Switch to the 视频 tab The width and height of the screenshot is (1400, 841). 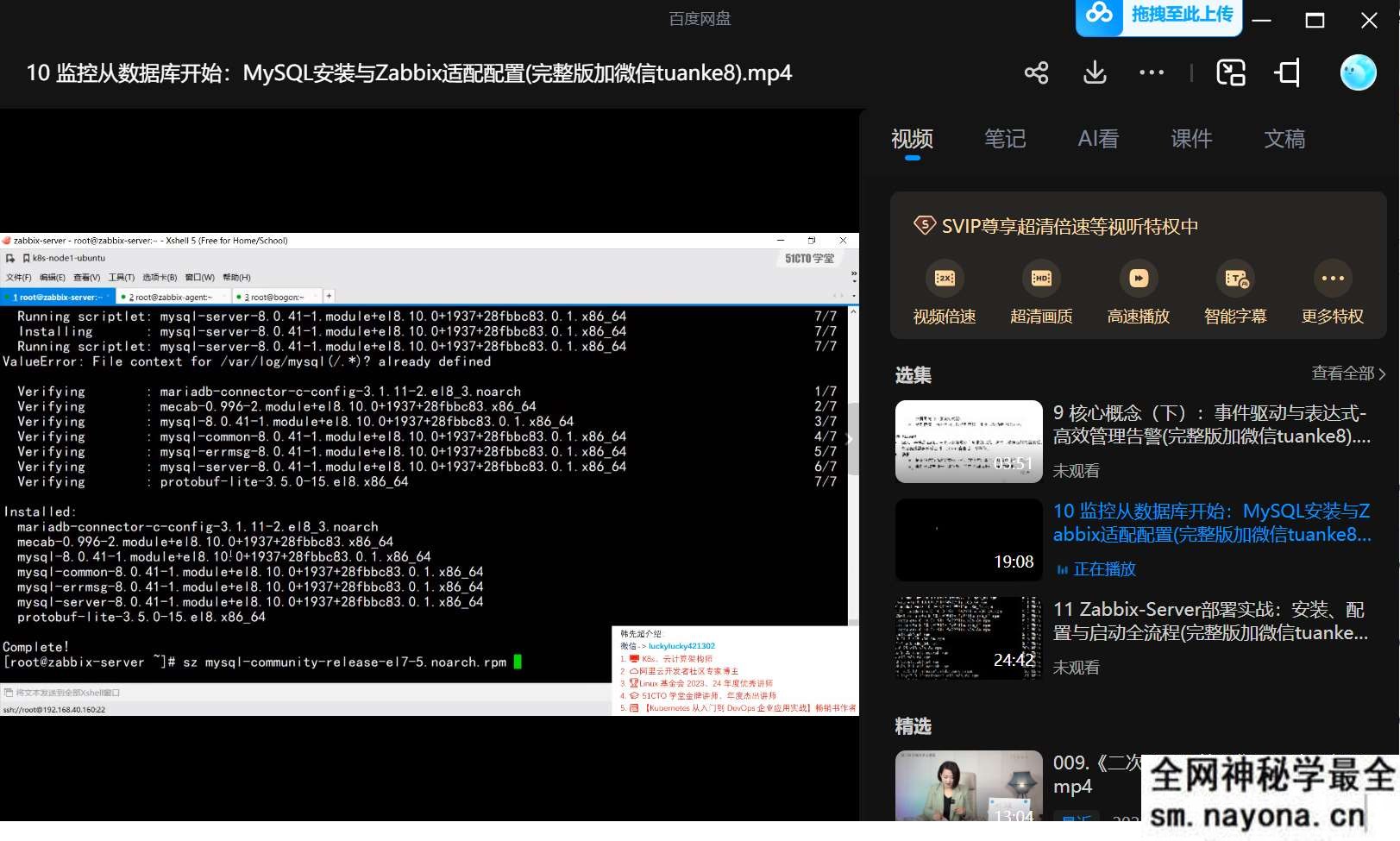coord(912,139)
